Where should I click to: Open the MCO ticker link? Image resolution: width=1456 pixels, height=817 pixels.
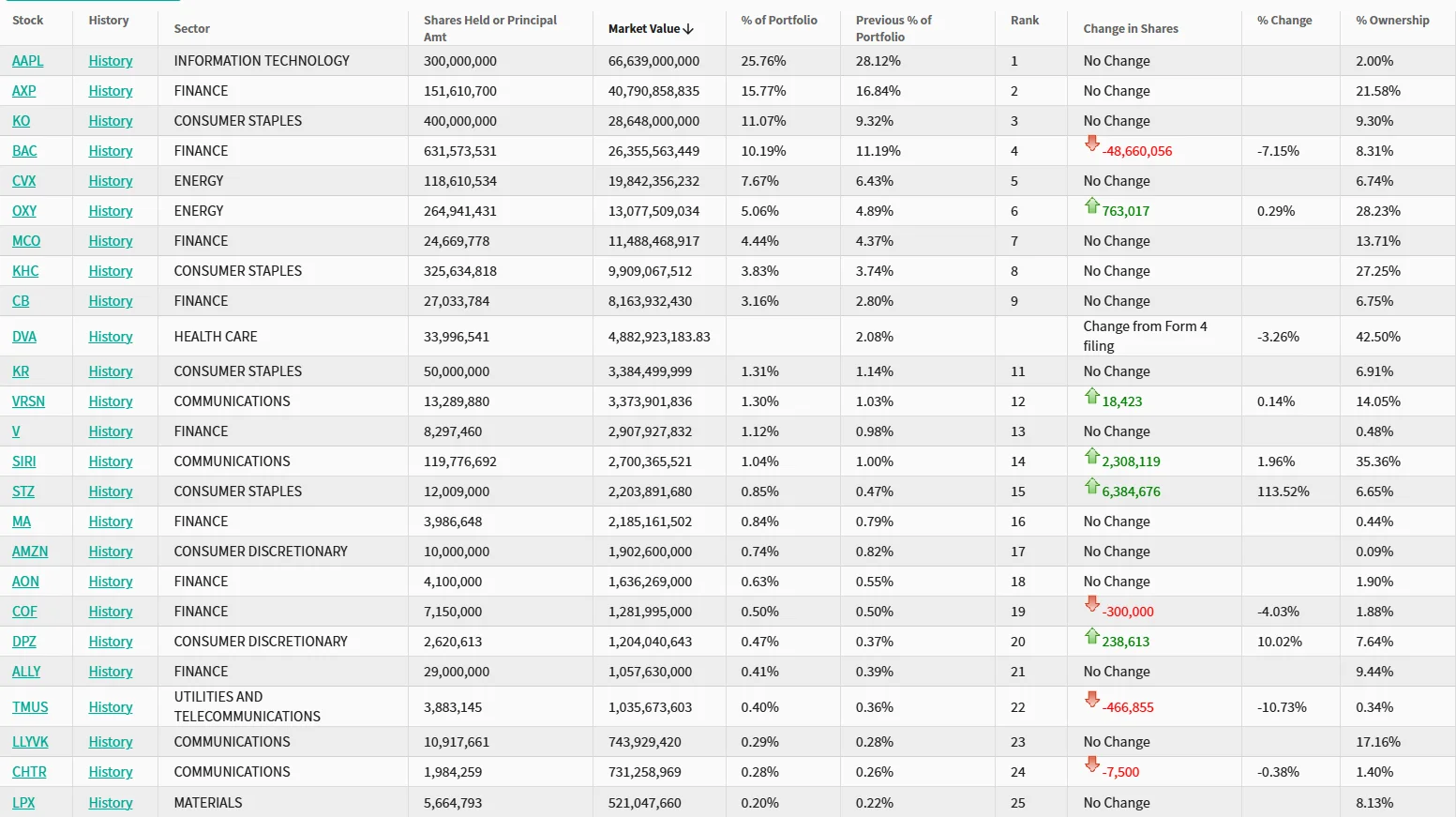pos(26,241)
